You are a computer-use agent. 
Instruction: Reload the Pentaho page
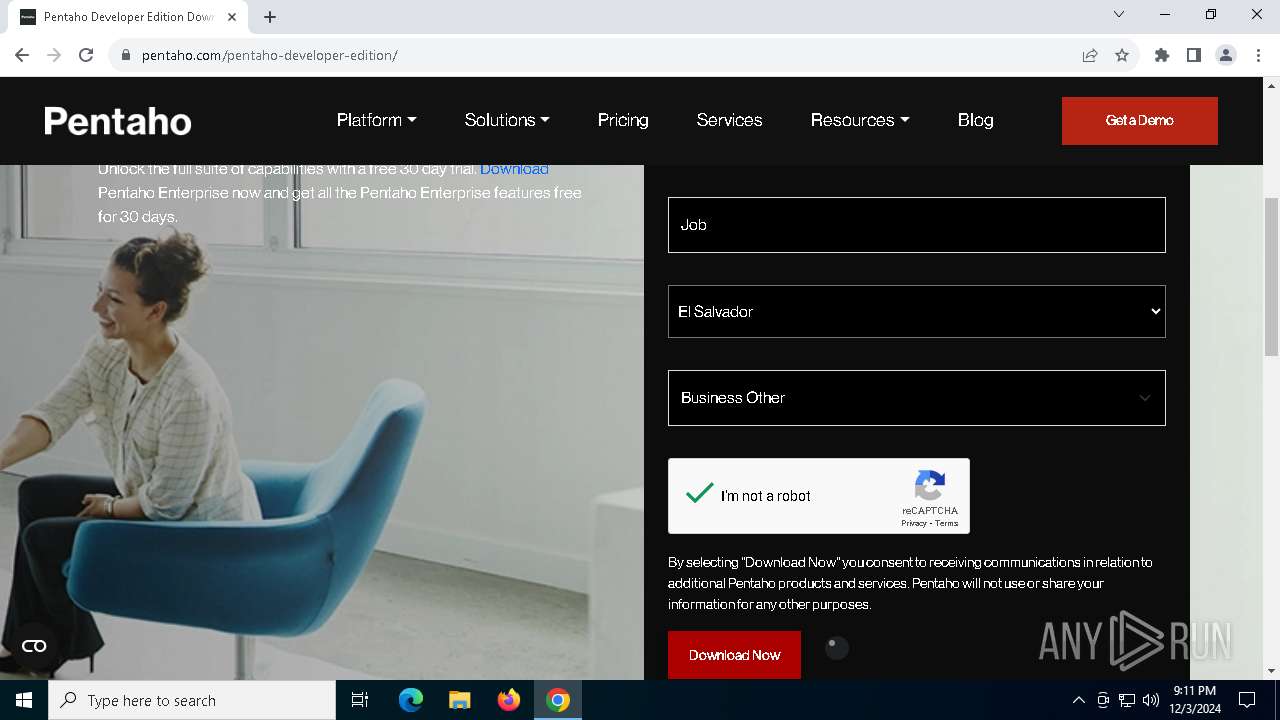coord(86,55)
